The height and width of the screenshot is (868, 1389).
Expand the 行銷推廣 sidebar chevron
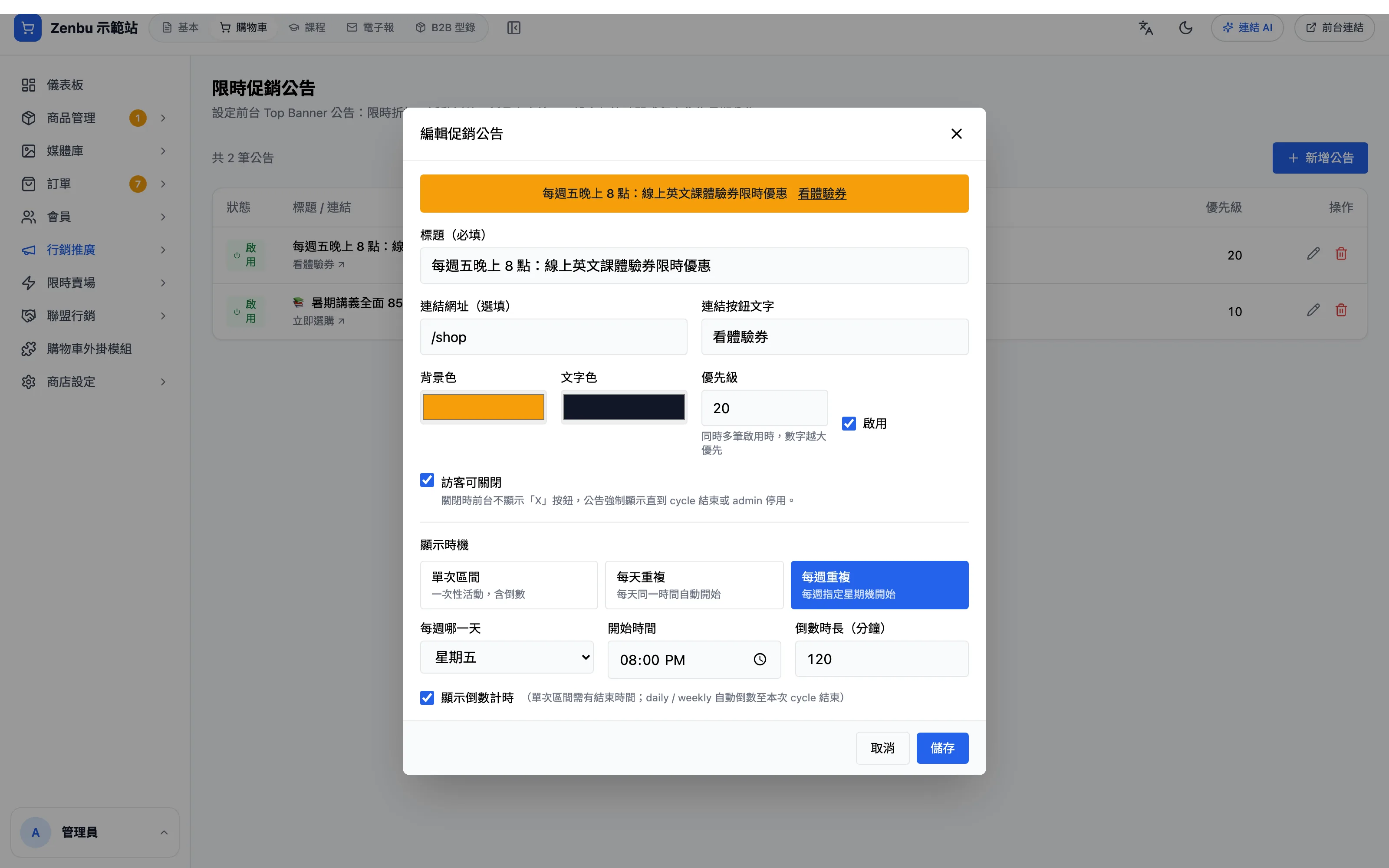click(163, 250)
